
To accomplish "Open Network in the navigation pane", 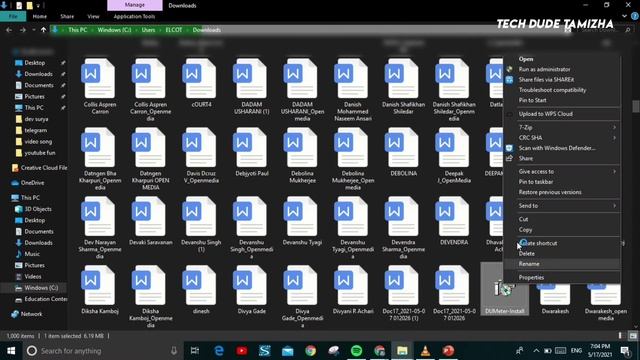I will 31,314.
